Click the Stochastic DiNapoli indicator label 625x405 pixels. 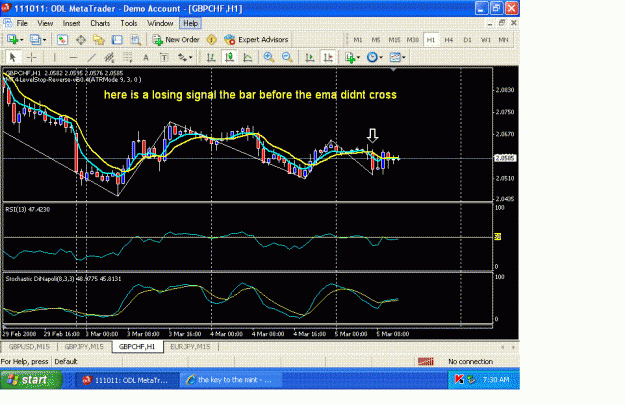pos(63,279)
